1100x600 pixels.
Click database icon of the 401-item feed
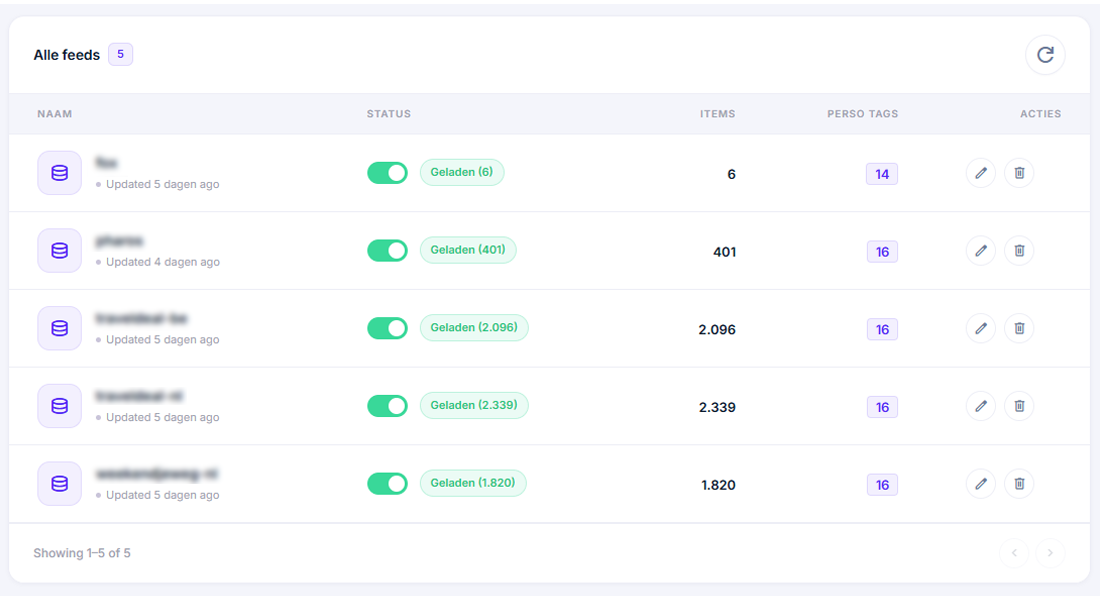pyautogui.click(x=60, y=251)
